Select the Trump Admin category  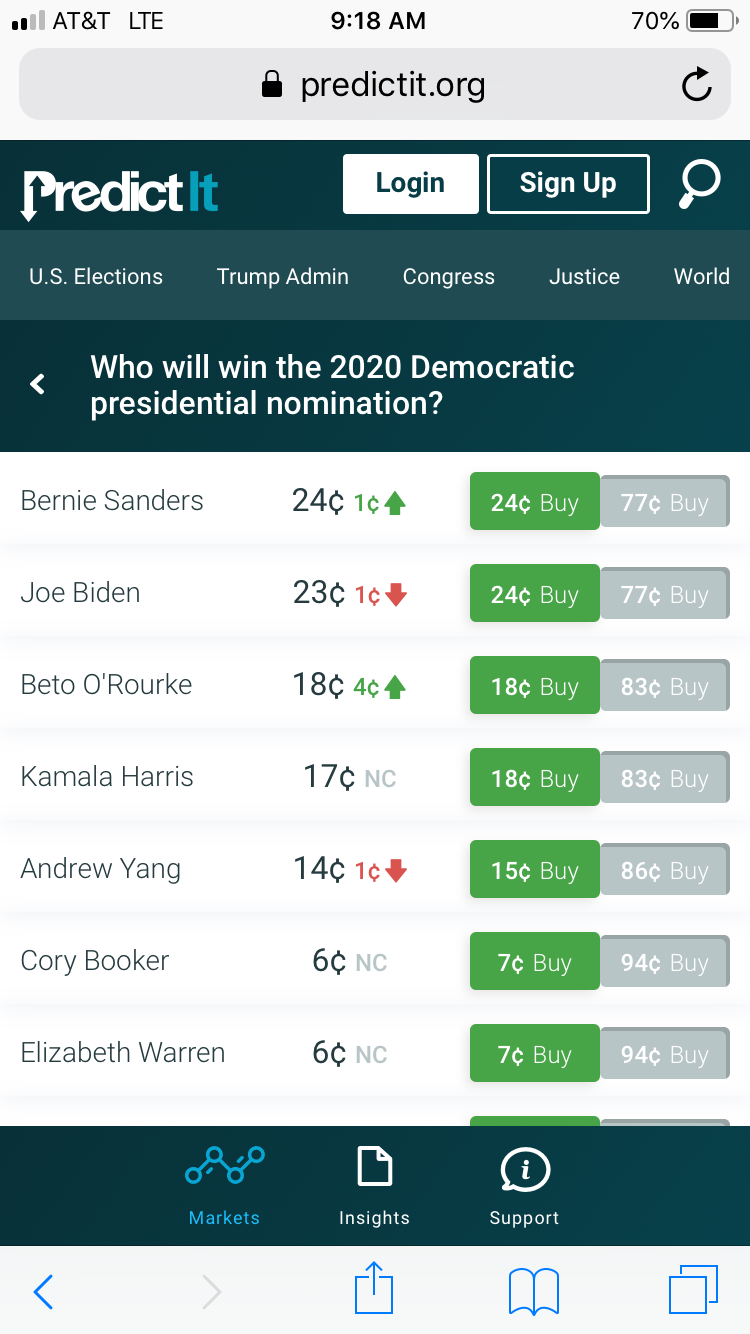pos(283,277)
